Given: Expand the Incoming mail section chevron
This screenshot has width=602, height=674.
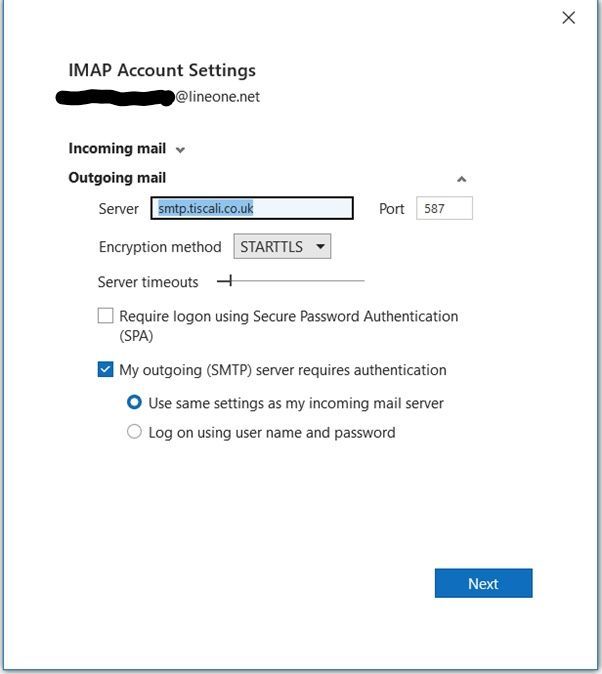Looking at the screenshot, I should (180, 150).
